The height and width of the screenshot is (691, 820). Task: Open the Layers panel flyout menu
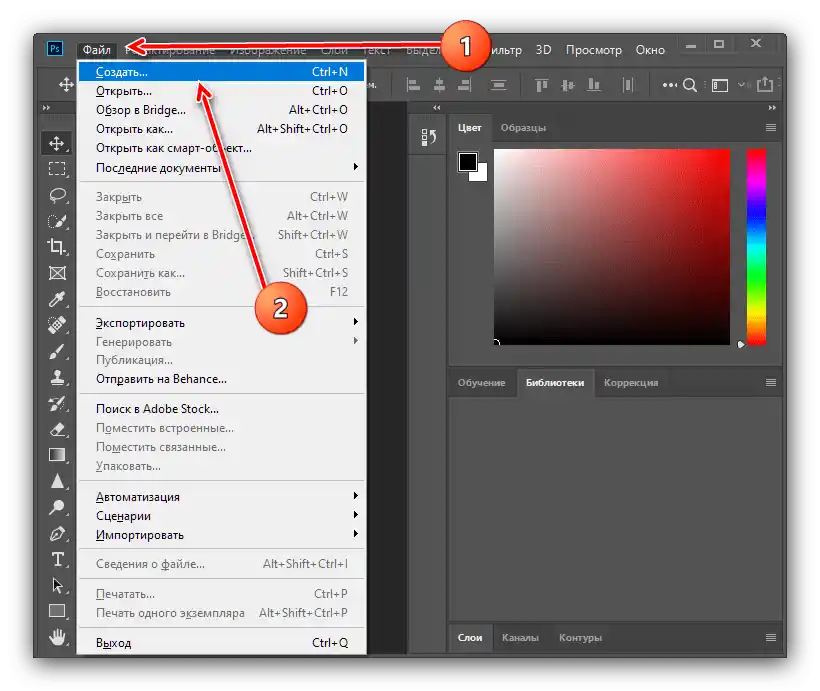pos(771,637)
